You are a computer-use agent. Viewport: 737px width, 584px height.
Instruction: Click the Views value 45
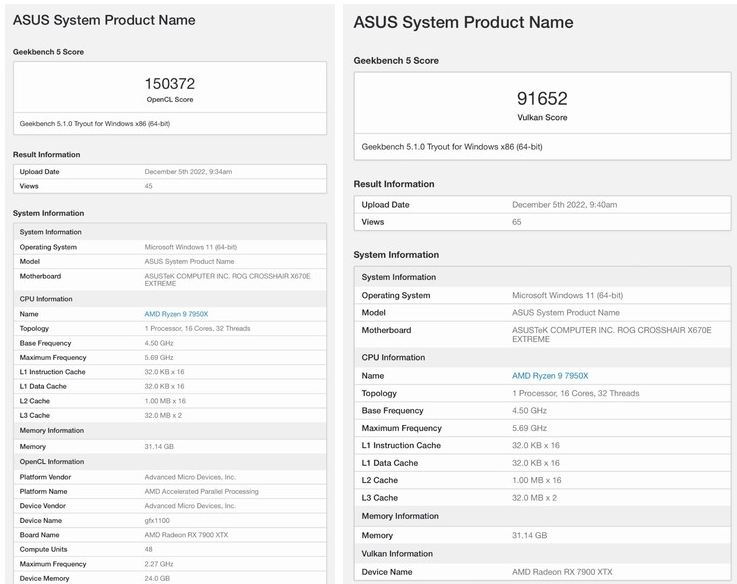(149, 186)
